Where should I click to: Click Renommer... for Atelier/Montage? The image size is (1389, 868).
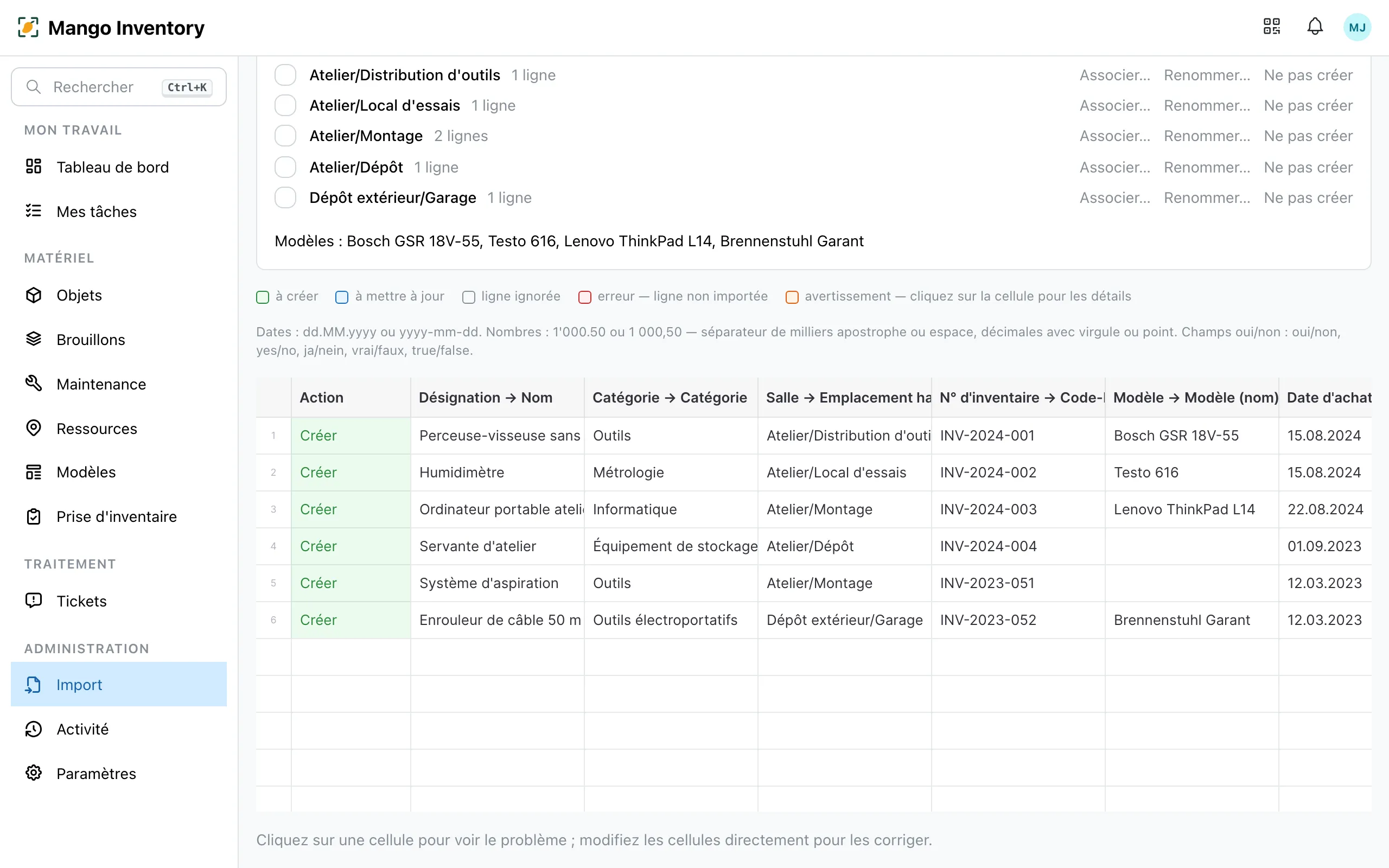click(x=1207, y=136)
